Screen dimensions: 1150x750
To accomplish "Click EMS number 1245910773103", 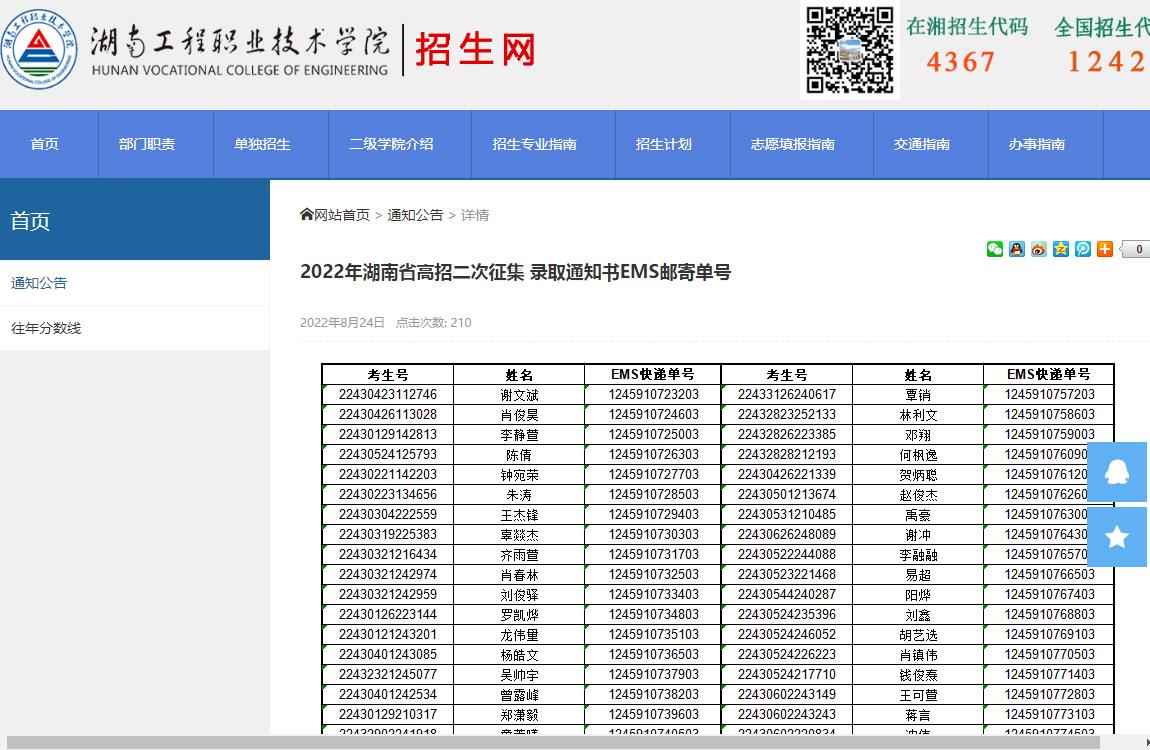I will (1050, 714).
